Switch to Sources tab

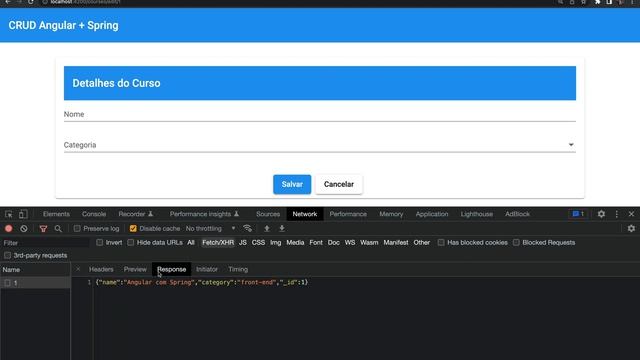(268, 214)
